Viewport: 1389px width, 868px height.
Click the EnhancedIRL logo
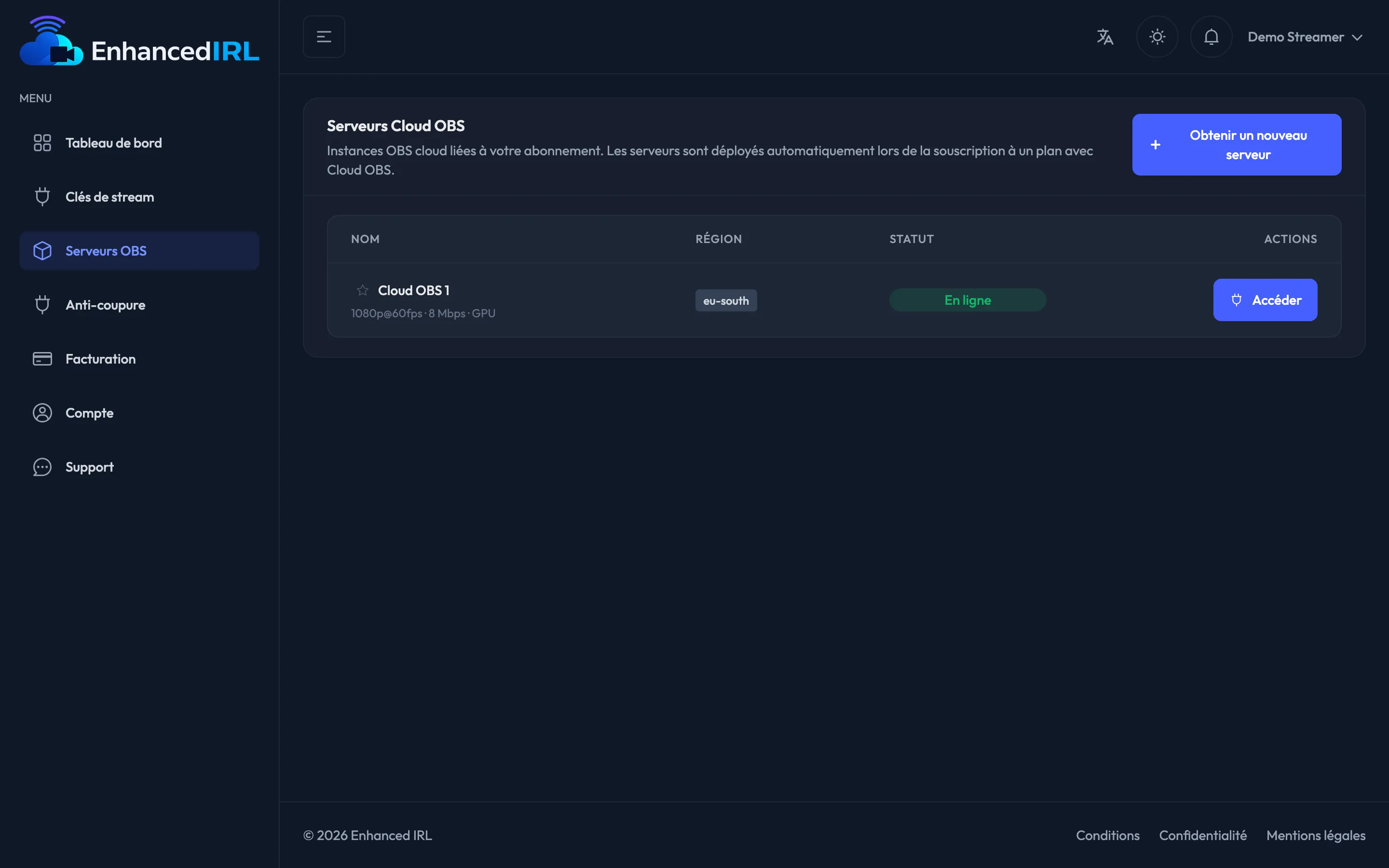139,41
